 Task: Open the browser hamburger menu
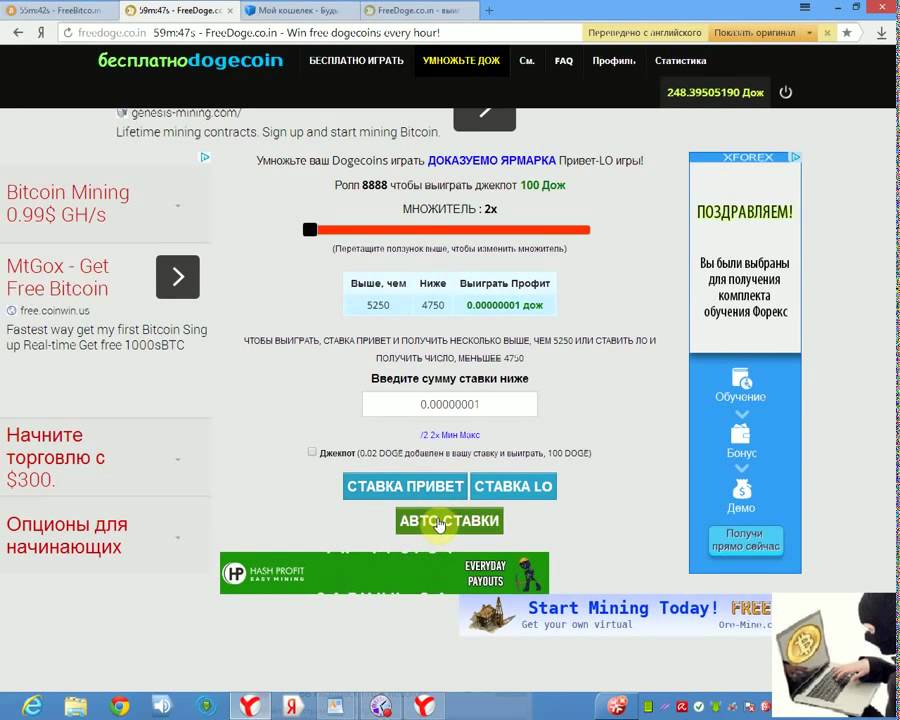[x=805, y=7]
